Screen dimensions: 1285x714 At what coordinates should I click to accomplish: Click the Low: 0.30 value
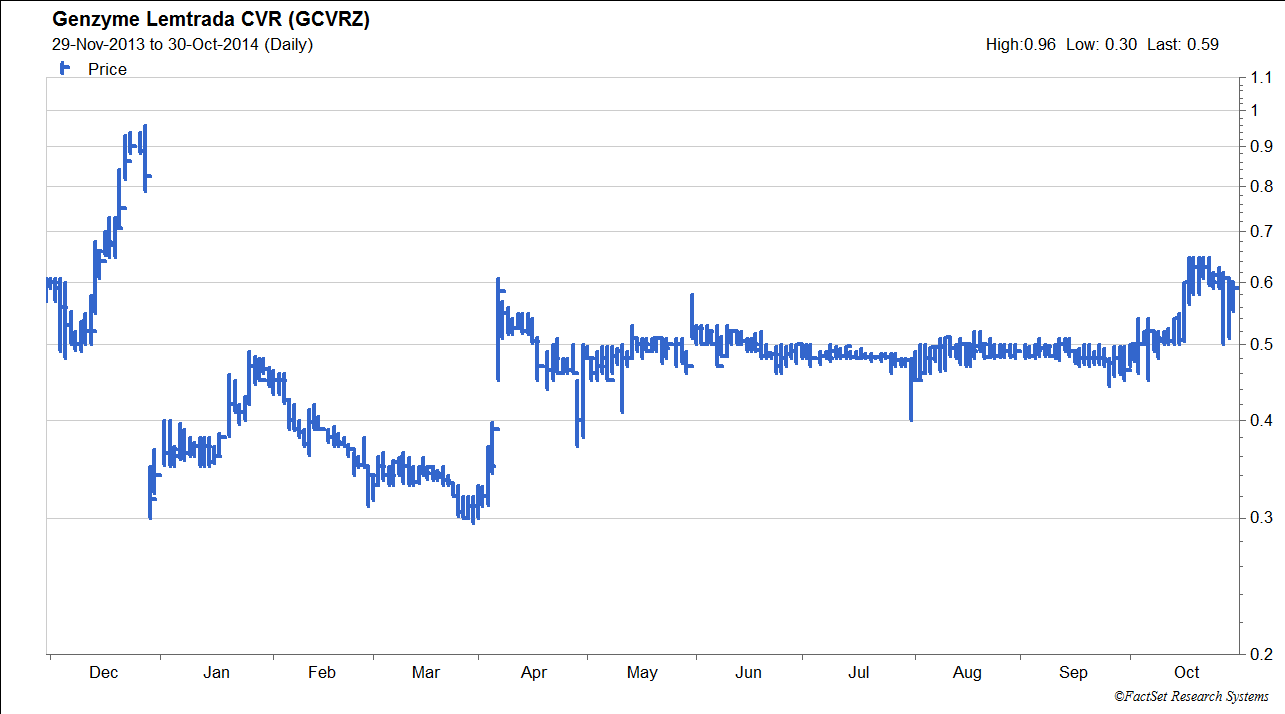tap(1102, 44)
